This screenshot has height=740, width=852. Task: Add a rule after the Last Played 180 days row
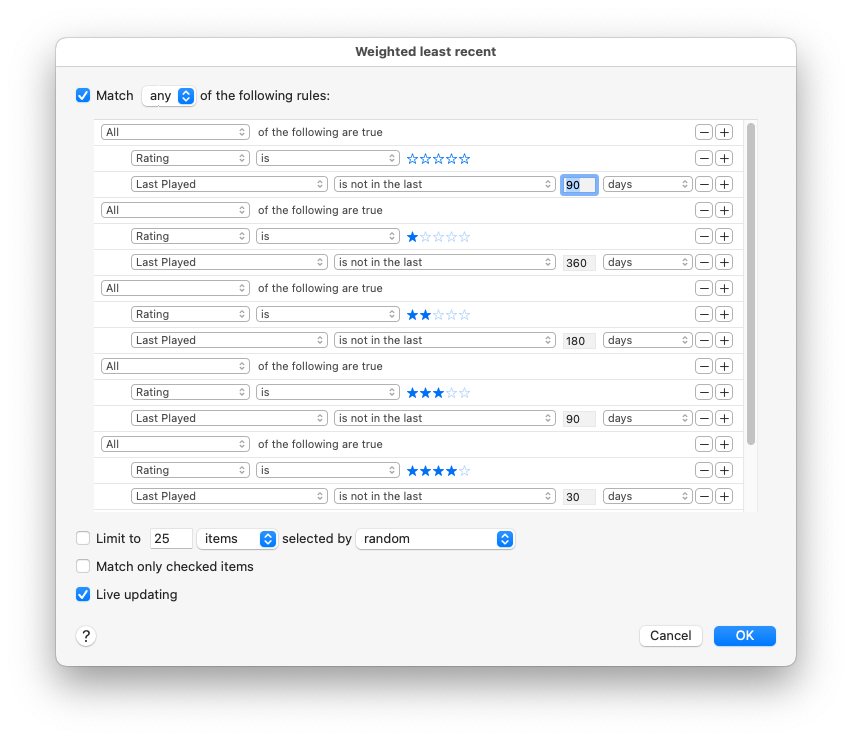point(724,340)
